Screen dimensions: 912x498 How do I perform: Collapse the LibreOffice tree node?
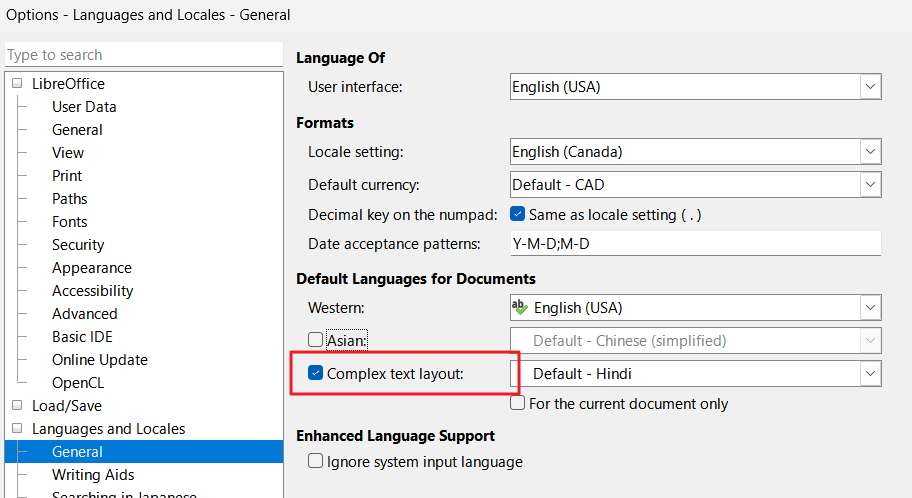pyautogui.click(x=17, y=83)
